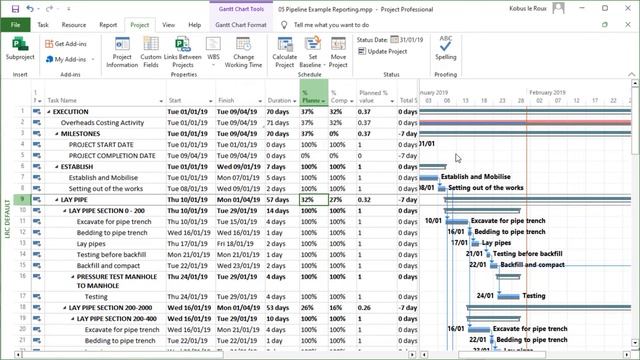The height and width of the screenshot is (360, 640).
Task: Collapse LAY PIPE SECTION 200-400
Action: [73, 319]
